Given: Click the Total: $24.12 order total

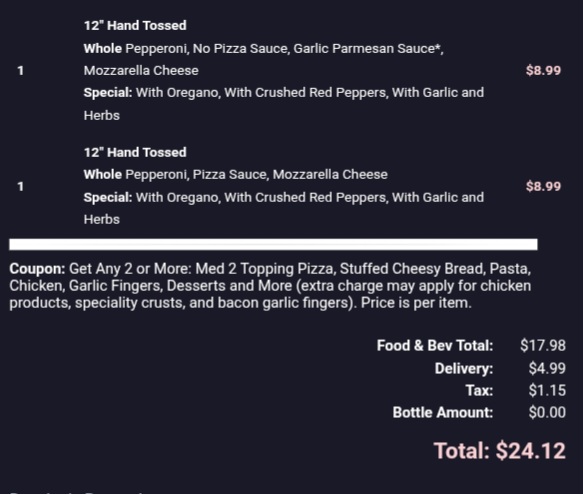Looking at the screenshot, I should pyautogui.click(x=500, y=451).
